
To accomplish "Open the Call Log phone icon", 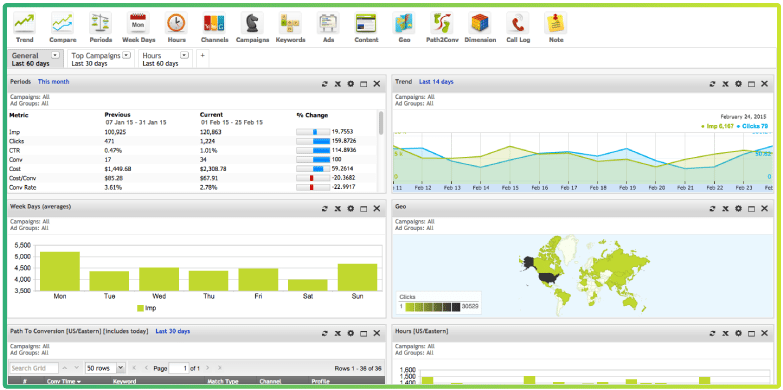I will (x=518, y=23).
